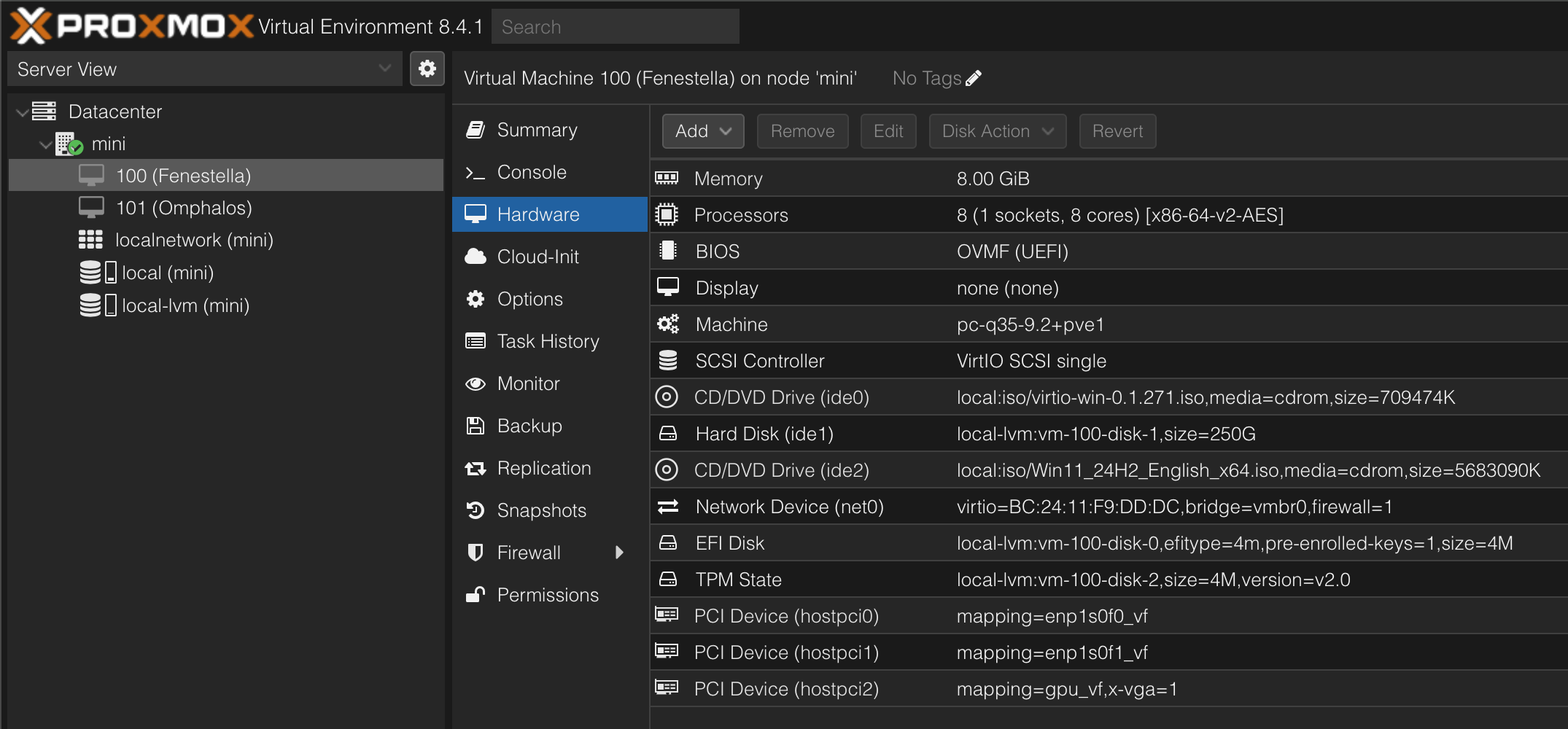The image size is (1568, 729).
Task: Select the vm-100-disk-1 size=250G value
Action: pyautogui.click(x=1106, y=434)
